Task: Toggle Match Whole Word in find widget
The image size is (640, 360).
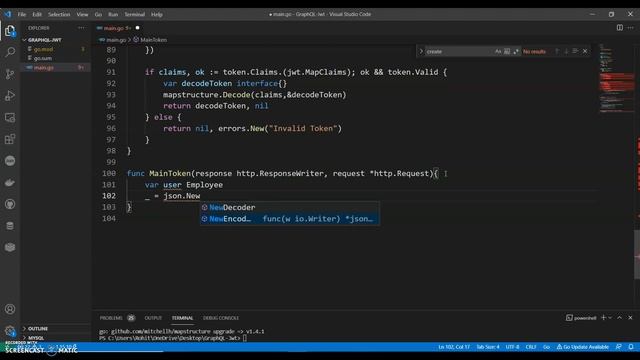Action: (x=507, y=51)
